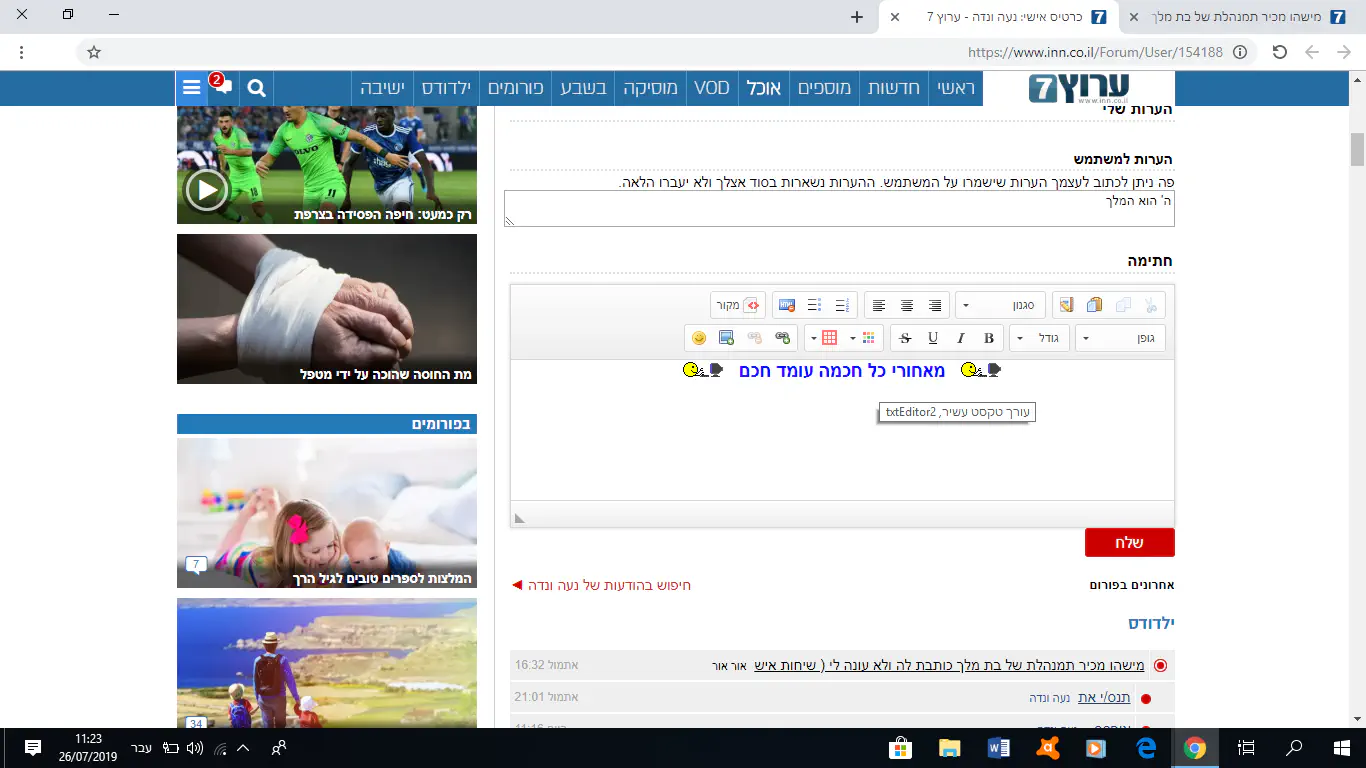Toggle bold formatting in signature editor
The height and width of the screenshot is (768, 1366).
[989, 338]
